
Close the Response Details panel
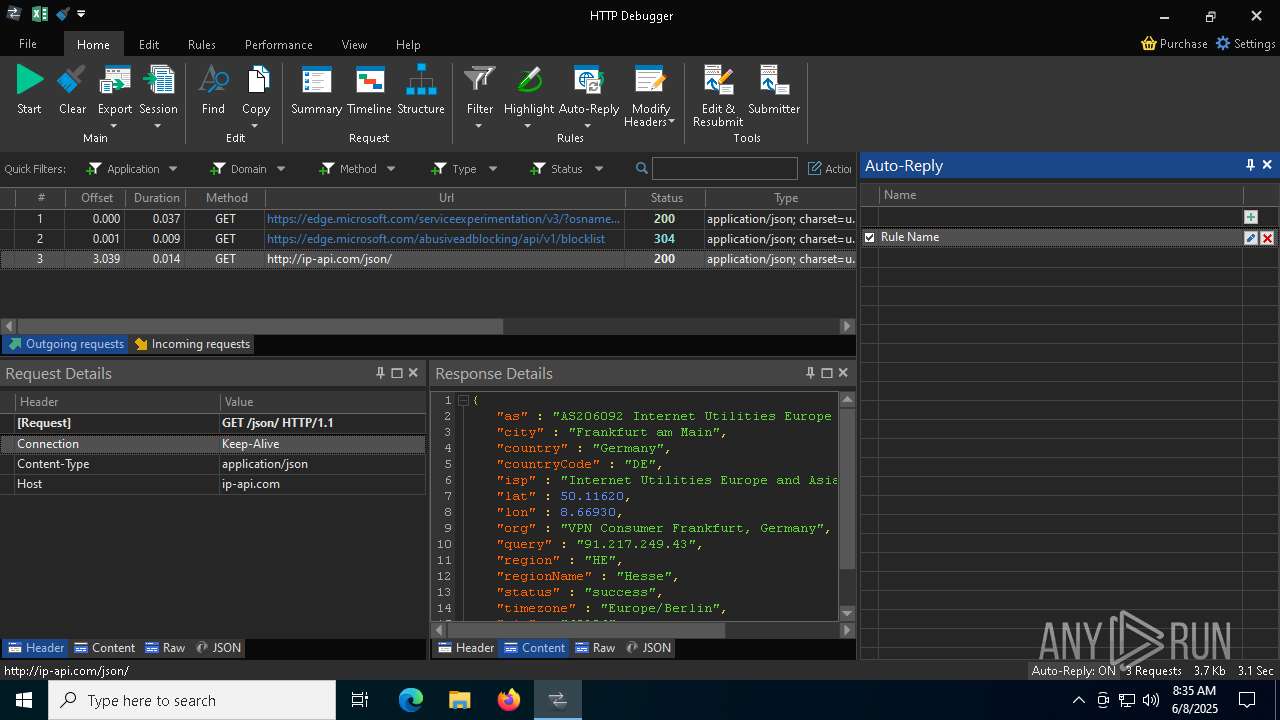[843, 373]
